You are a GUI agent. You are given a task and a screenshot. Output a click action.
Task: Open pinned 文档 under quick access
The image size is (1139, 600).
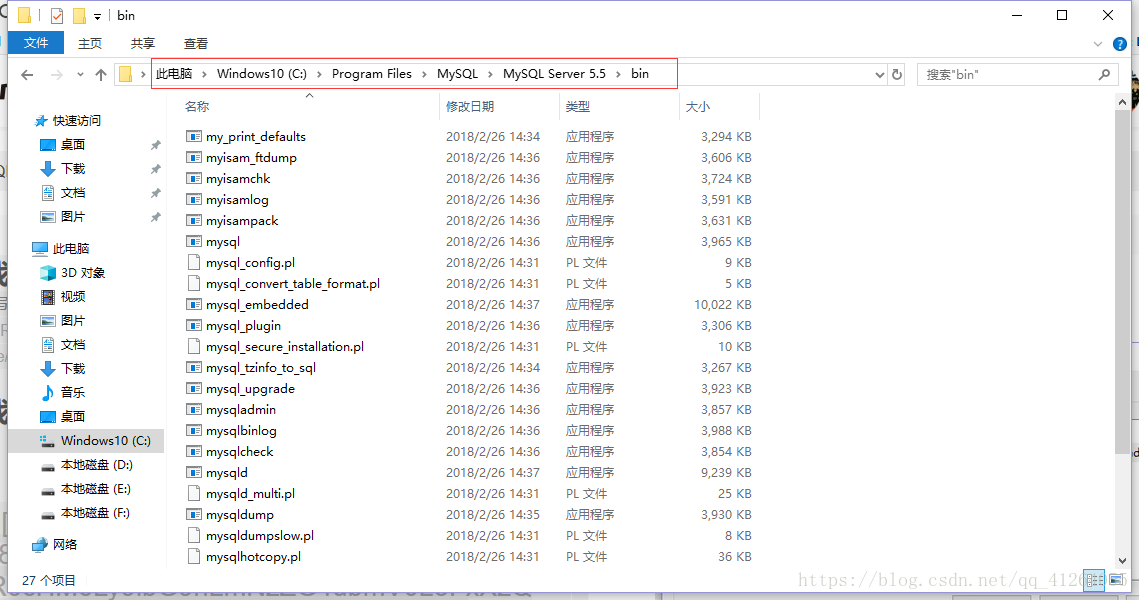(73, 192)
